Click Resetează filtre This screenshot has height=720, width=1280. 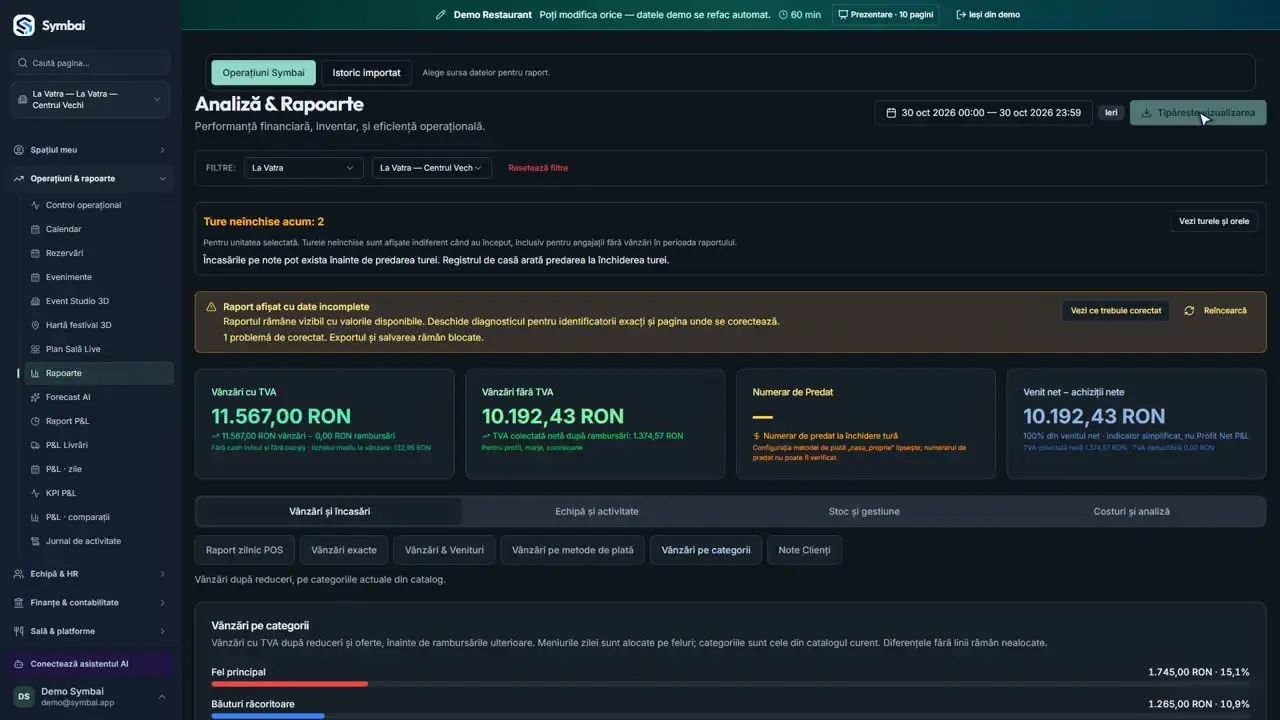tap(538, 168)
